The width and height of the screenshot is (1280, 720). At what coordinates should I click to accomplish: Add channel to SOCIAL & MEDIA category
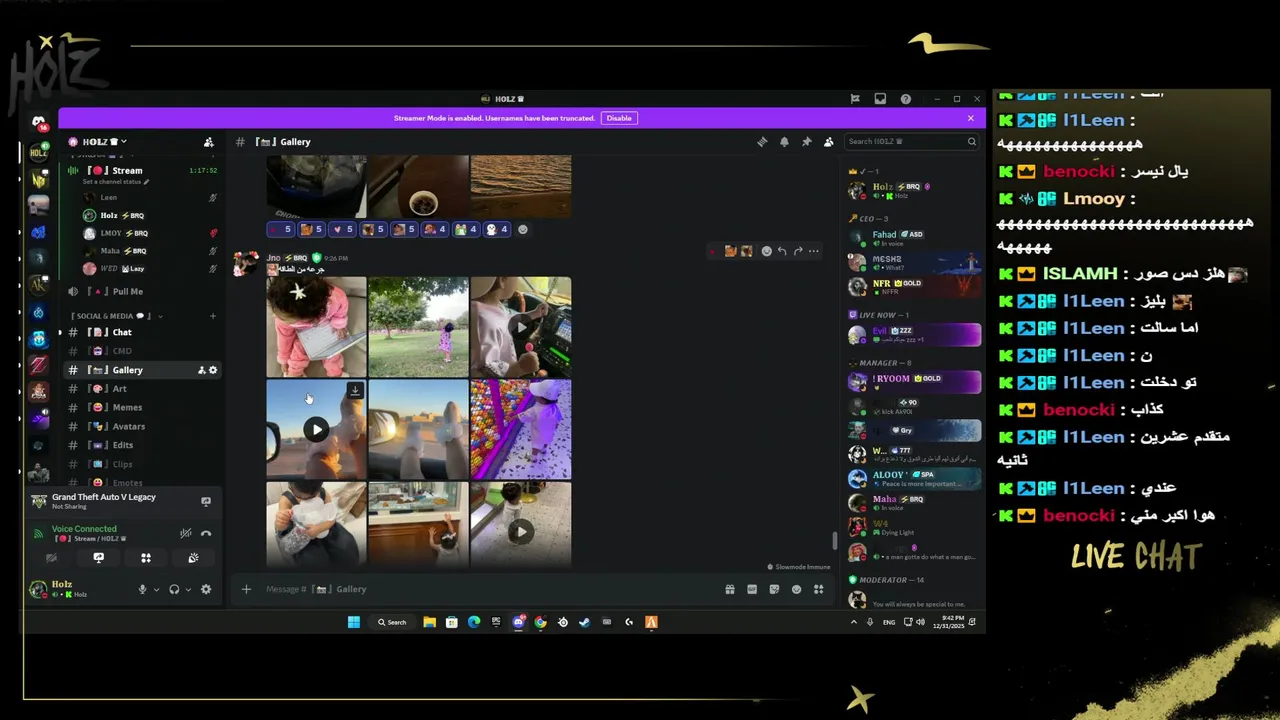pyautogui.click(x=212, y=316)
